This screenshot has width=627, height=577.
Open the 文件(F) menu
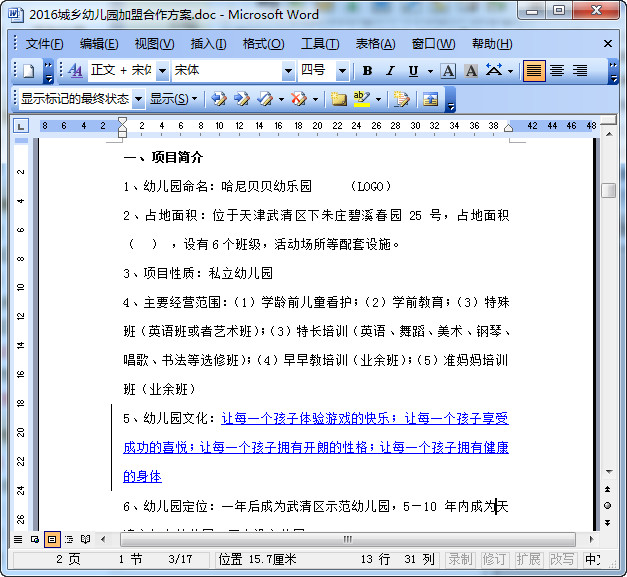pos(44,44)
